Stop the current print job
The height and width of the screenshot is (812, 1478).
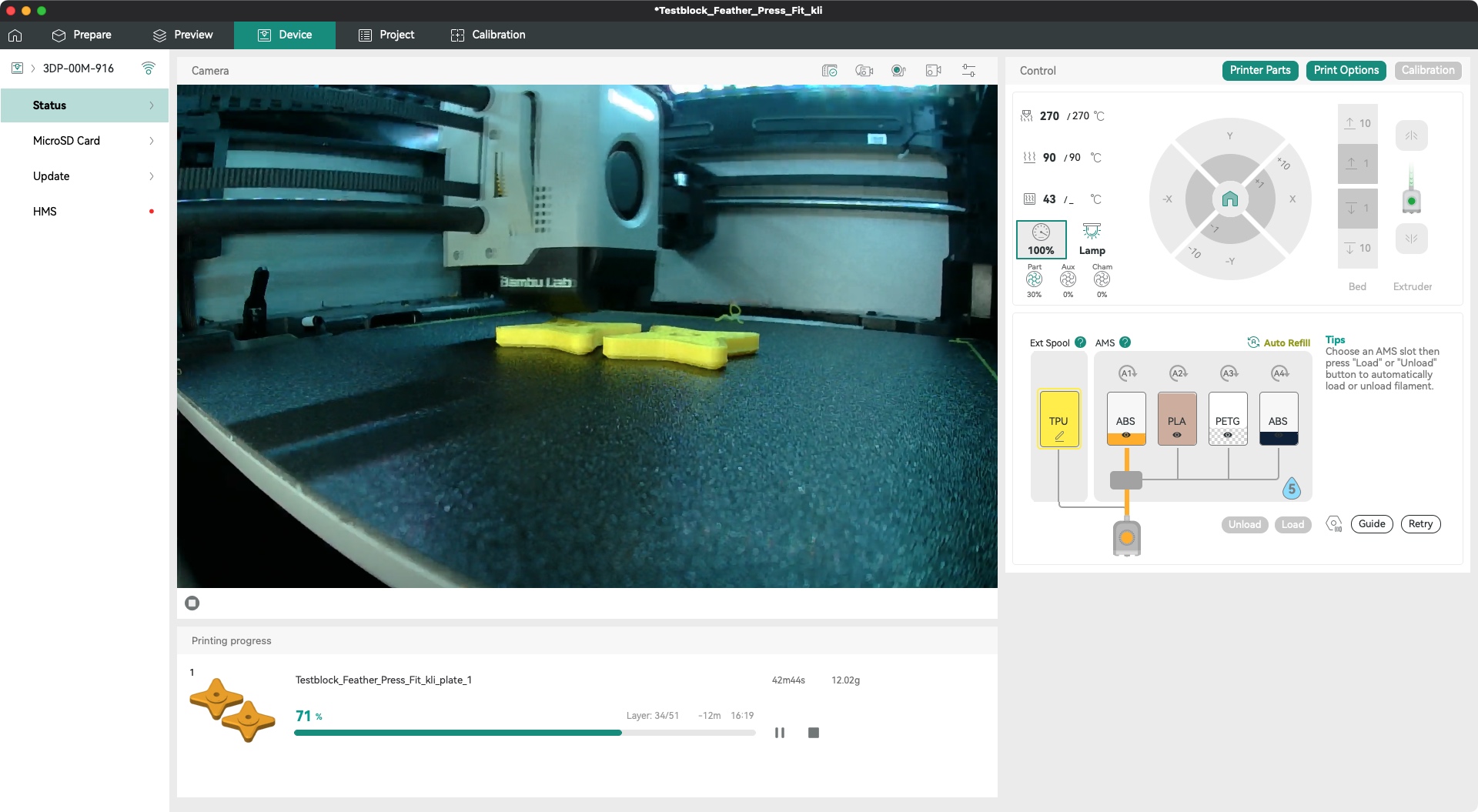point(814,733)
